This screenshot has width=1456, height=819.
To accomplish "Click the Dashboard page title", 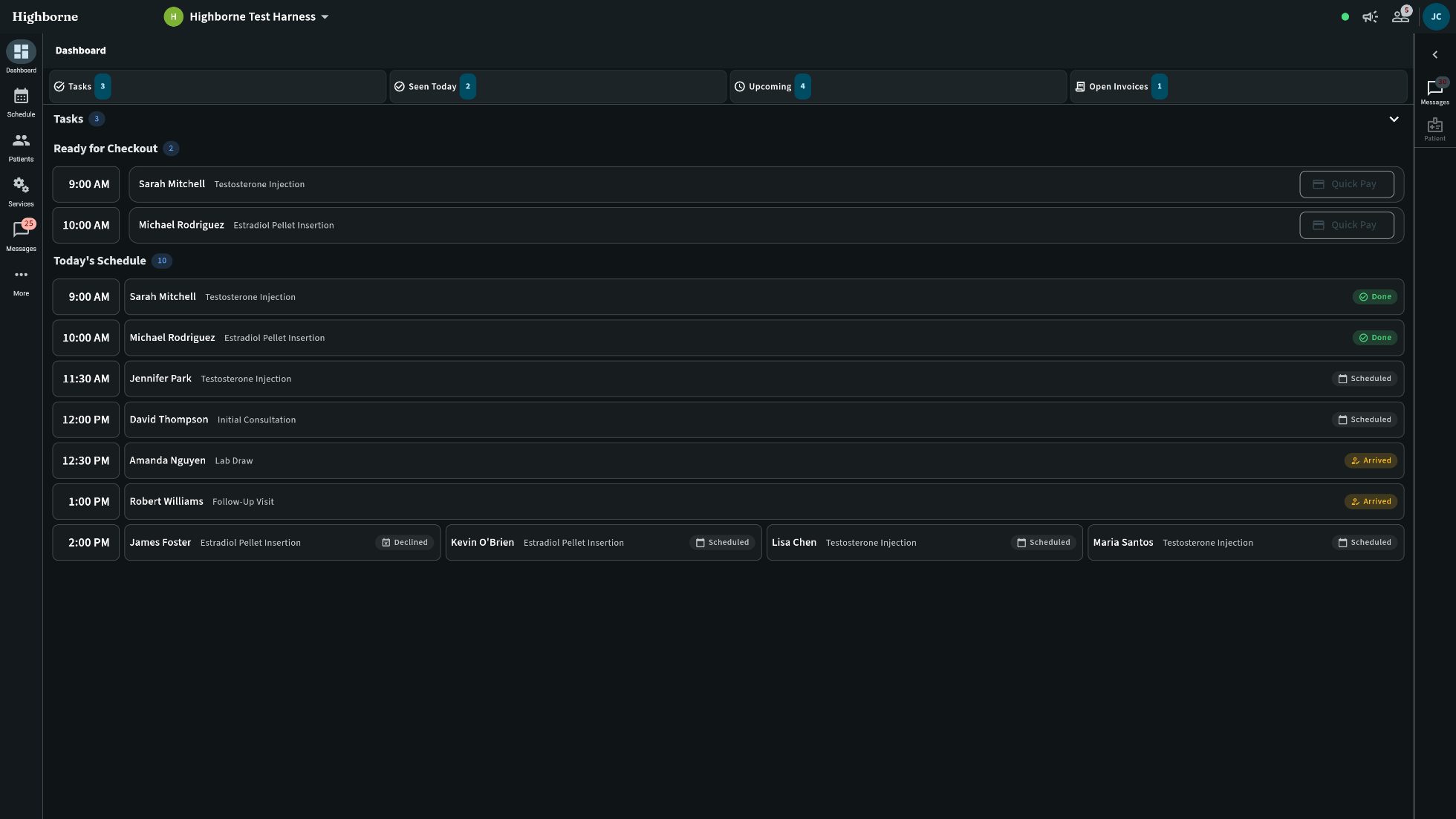I will (80, 50).
